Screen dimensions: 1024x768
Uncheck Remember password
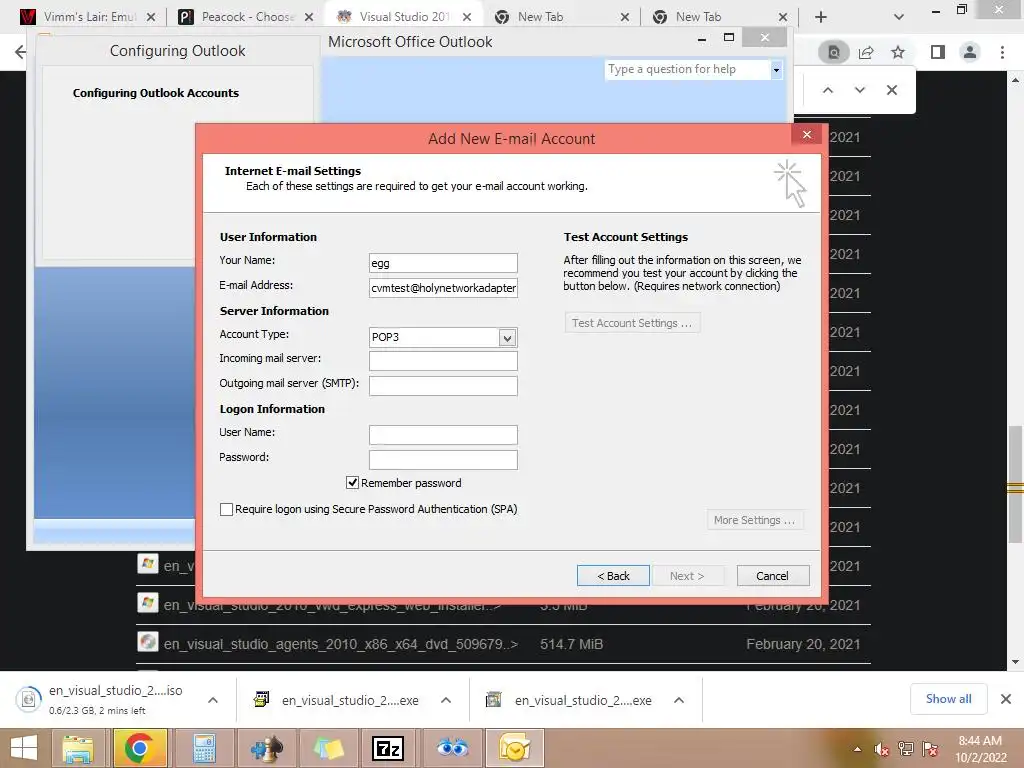coord(352,483)
